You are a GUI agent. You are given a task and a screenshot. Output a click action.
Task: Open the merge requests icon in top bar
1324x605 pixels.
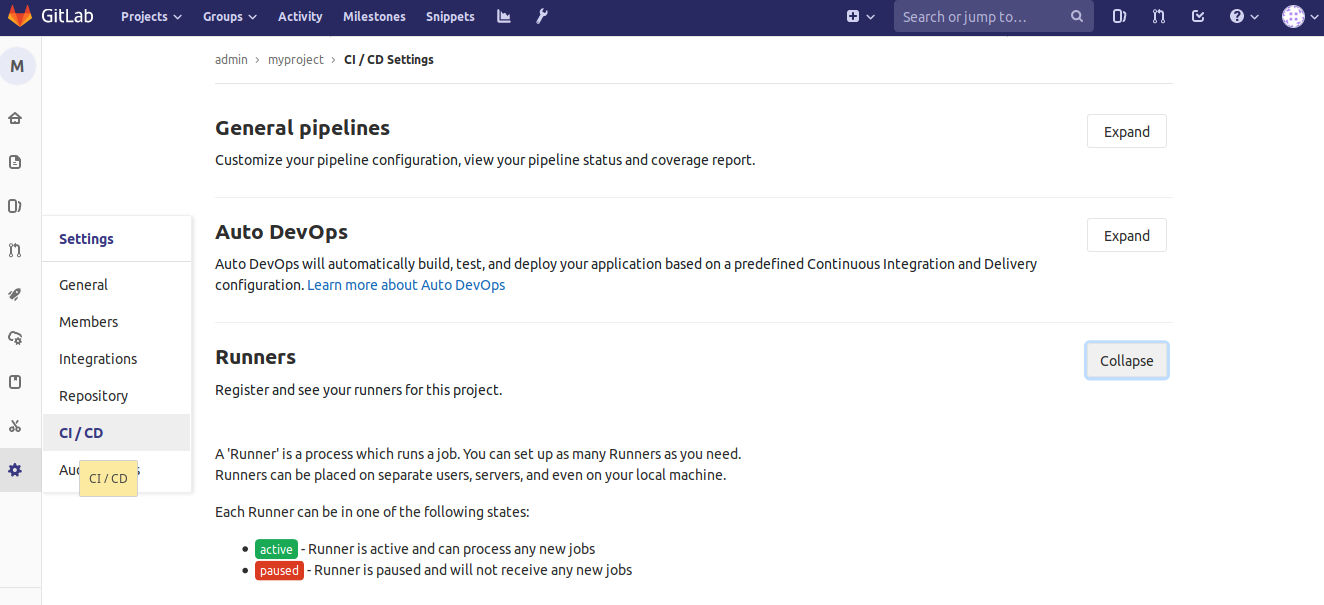pos(1159,16)
